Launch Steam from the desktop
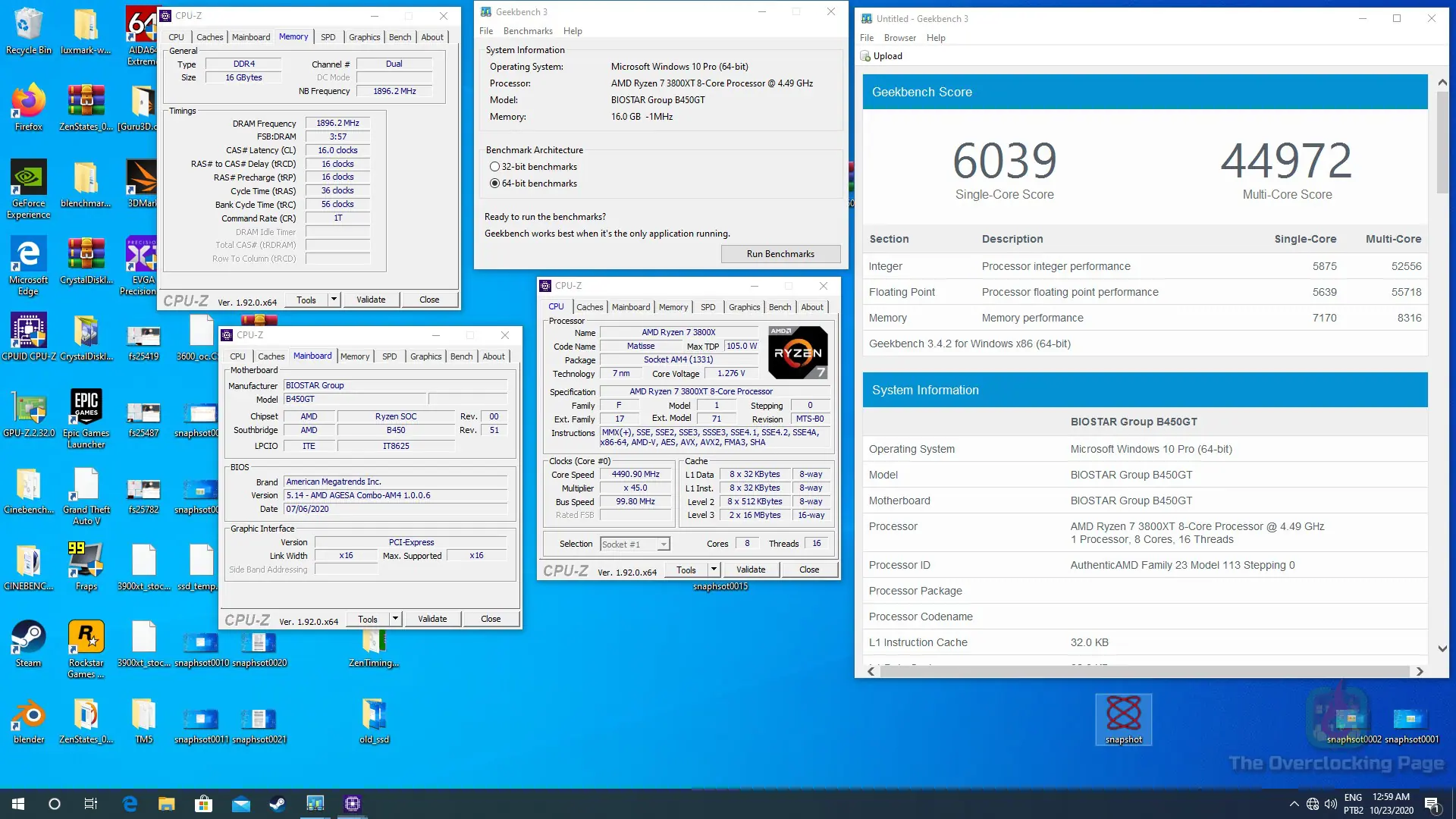The width and height of the screenshot is (1456, 819). click(28, 644)
